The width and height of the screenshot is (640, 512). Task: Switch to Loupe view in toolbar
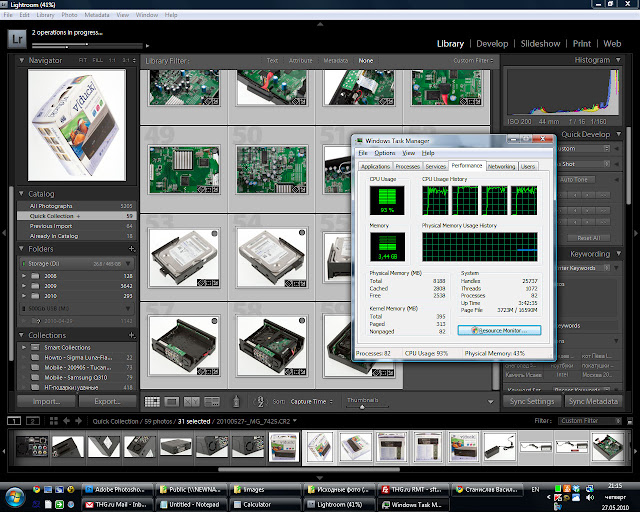coord(171,402)
